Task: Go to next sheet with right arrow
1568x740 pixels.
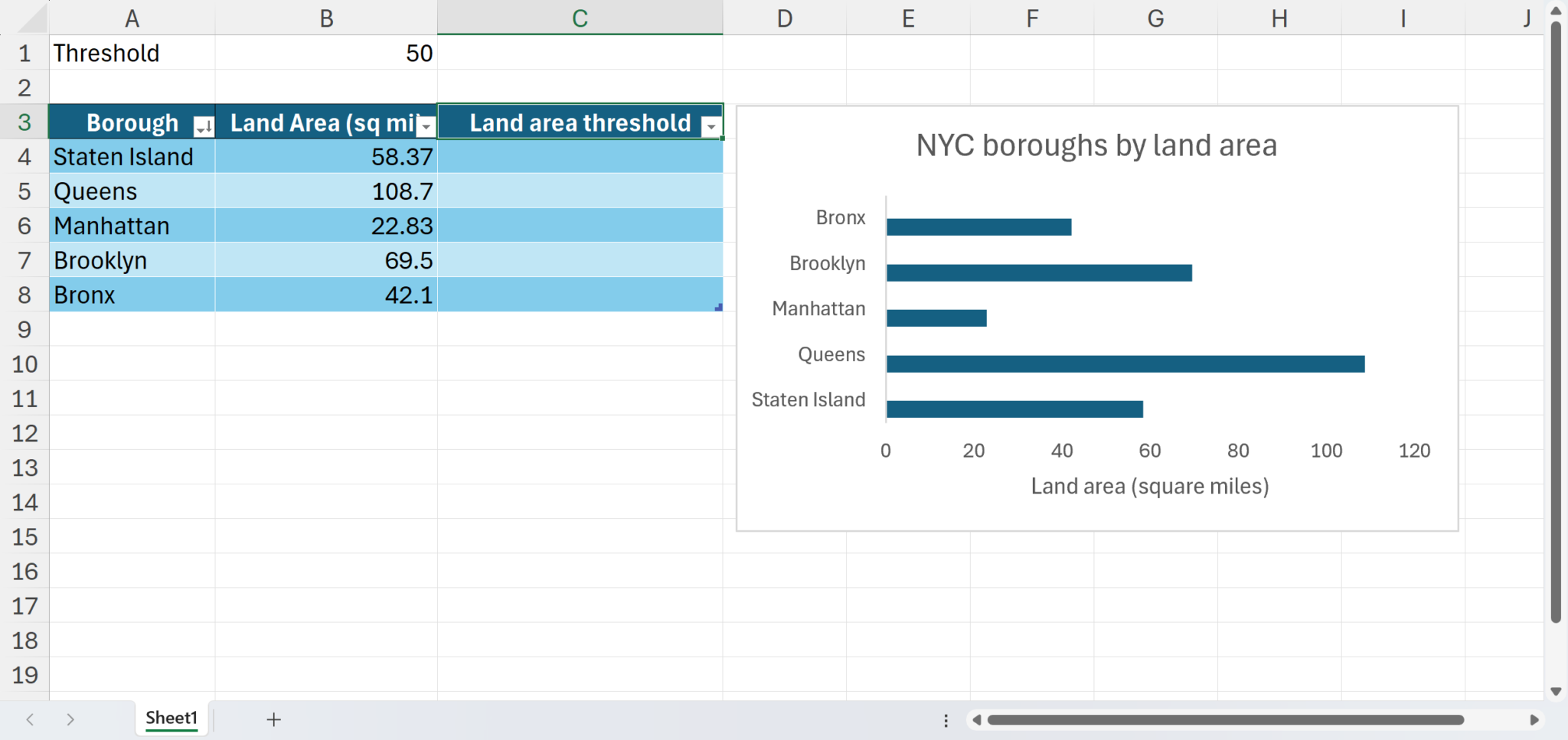Action: point(70,719)
